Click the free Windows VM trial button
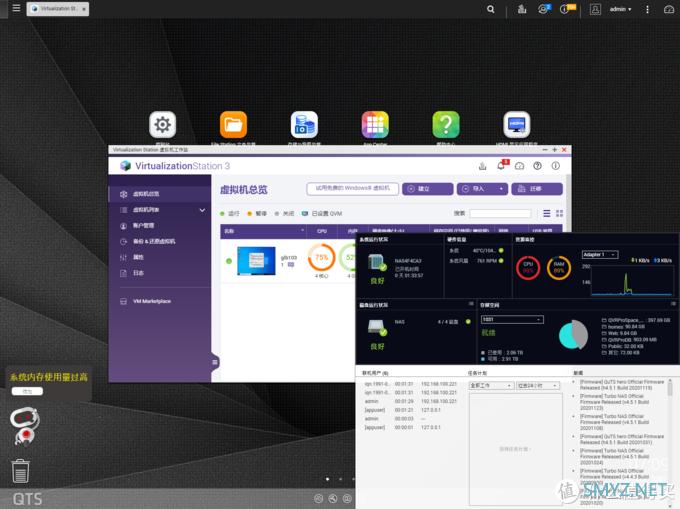This screenshot has width=680, height=509. click(353, 188)
